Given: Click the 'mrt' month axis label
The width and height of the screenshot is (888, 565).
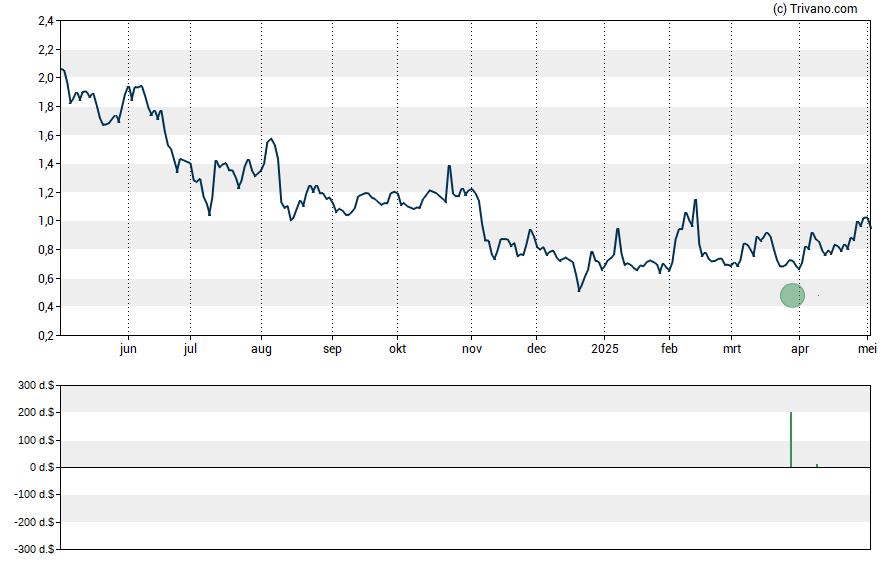Looking at the screenshot, I should click(x=732, y=349).
